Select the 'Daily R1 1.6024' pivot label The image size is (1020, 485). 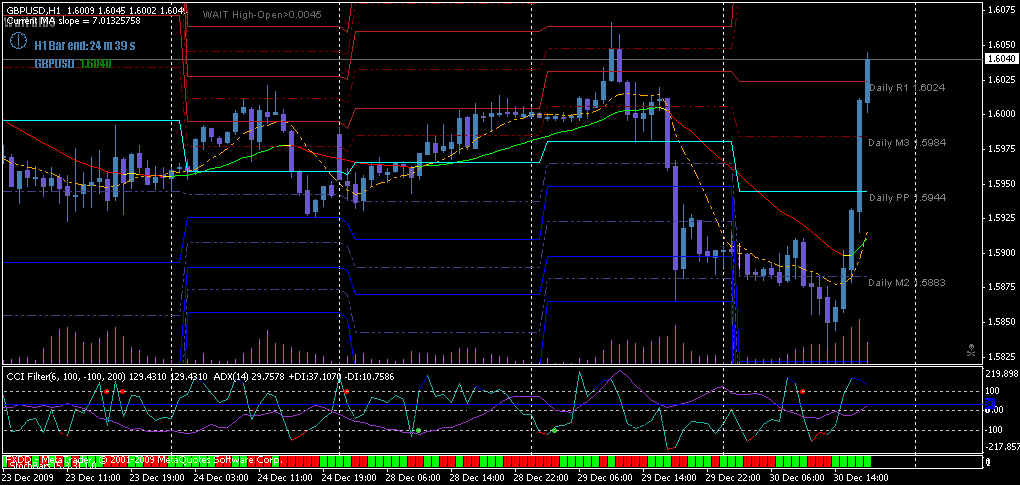pos(907,87)
